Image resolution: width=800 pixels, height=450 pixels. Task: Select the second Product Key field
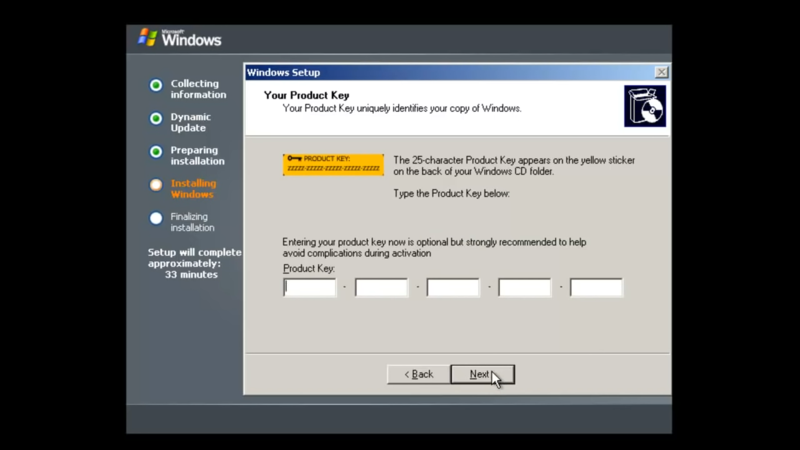(381, 287)
